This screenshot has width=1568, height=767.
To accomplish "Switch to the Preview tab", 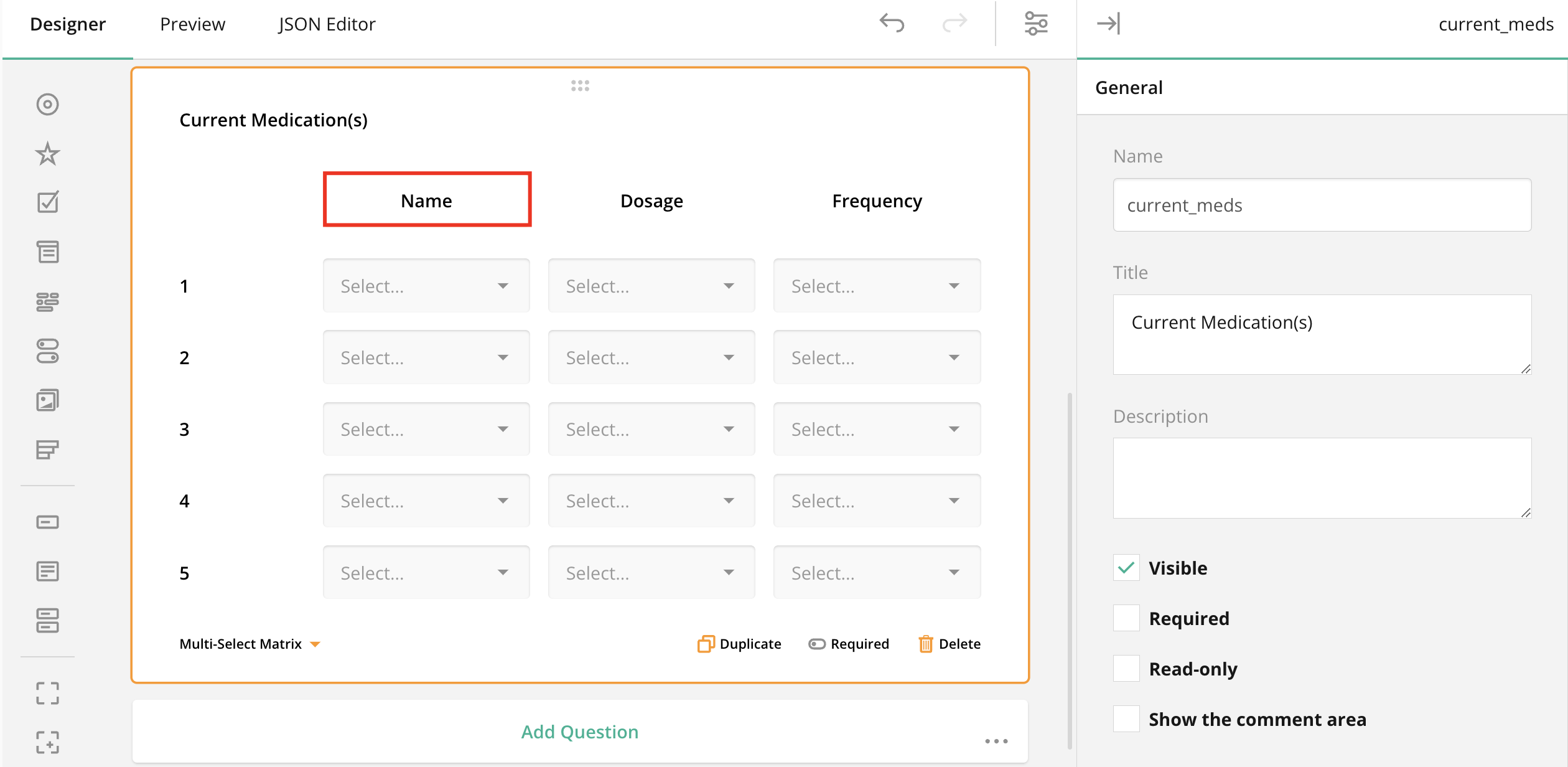I will [x=192, y=24].
